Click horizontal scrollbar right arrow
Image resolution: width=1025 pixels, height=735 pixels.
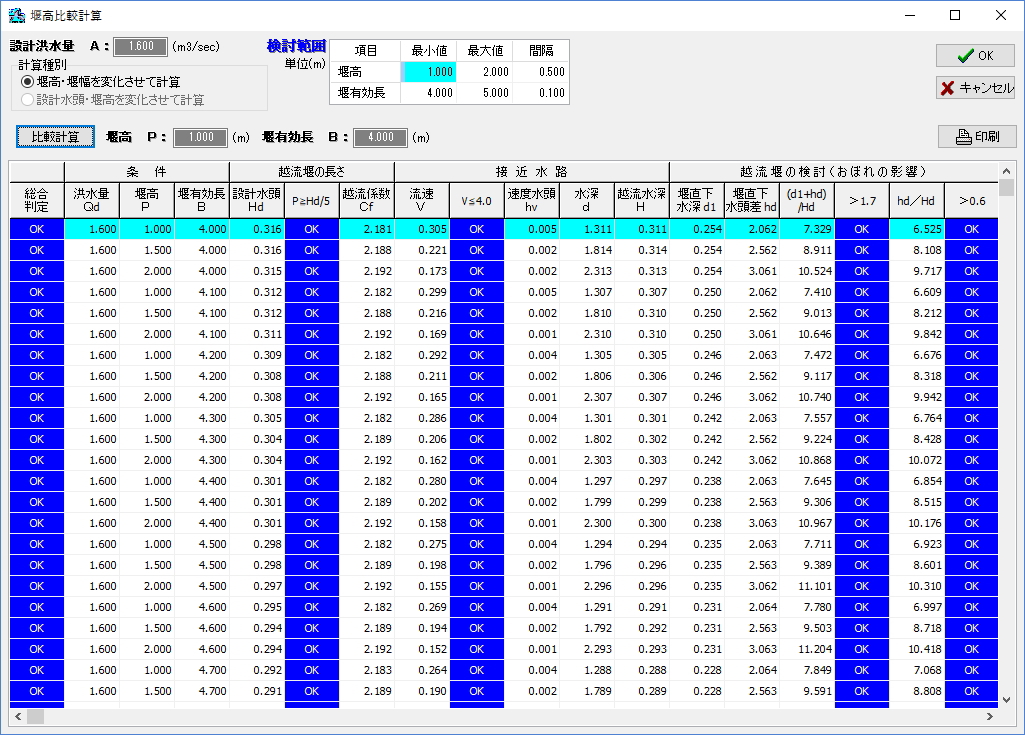coord(990,717)
